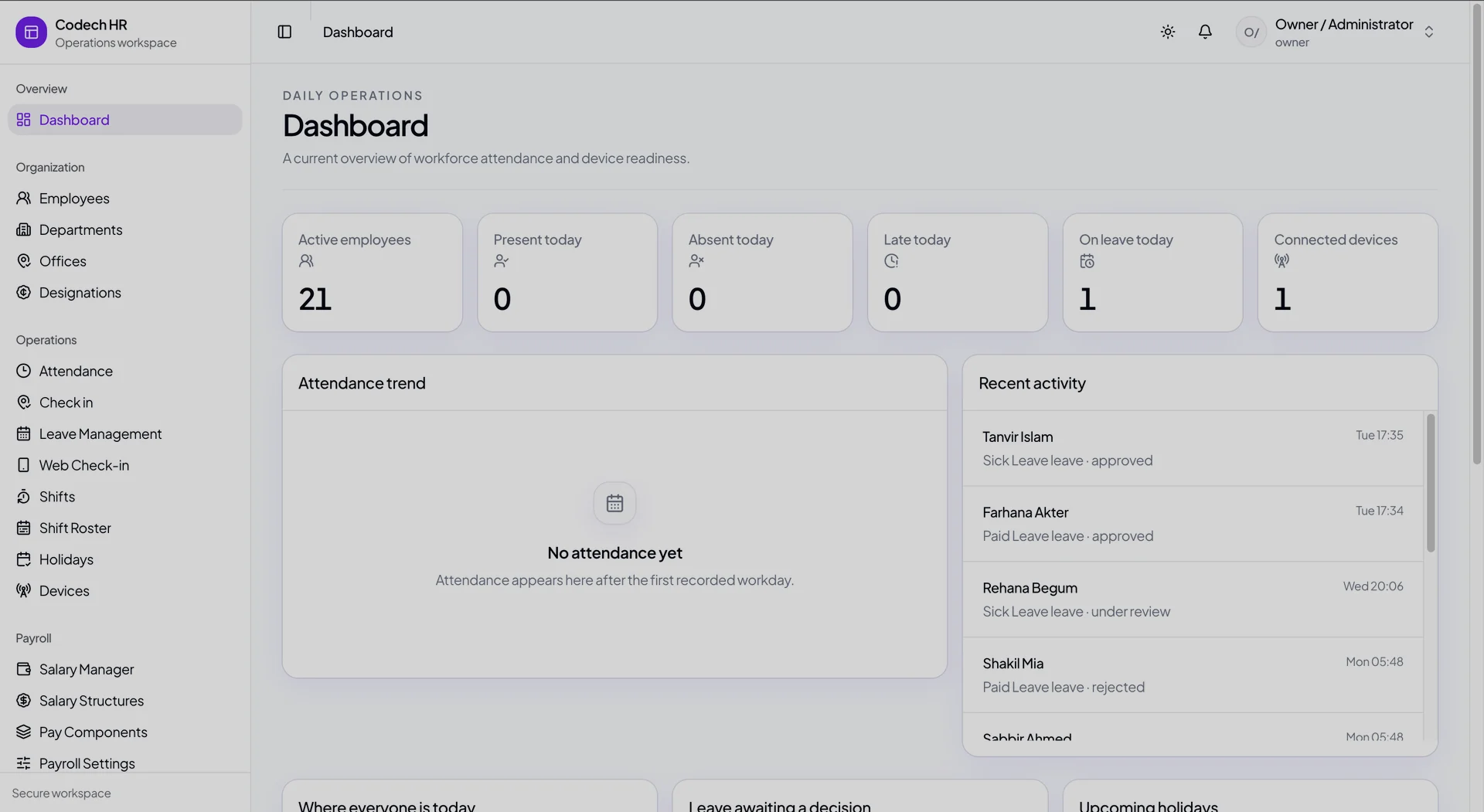Go to Employees page

coord(125,199)
